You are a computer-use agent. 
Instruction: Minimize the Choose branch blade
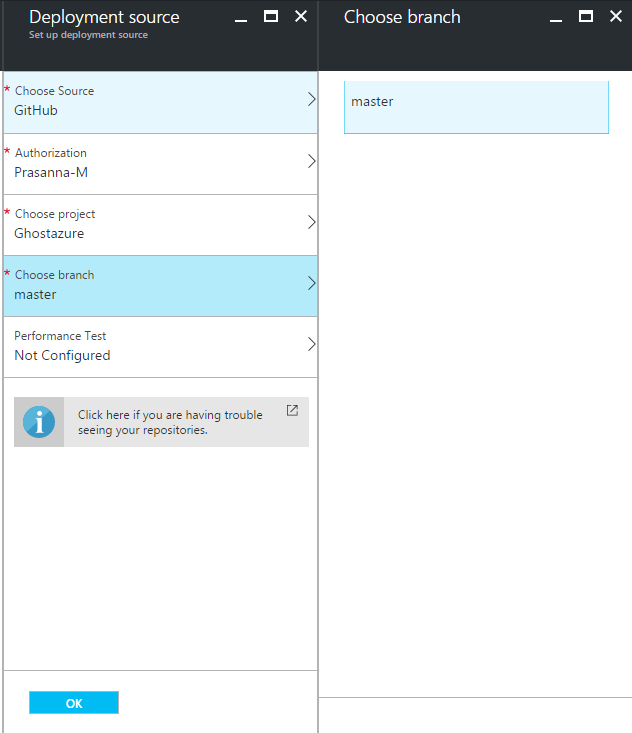pyautogui.click(x=556, y=18)
